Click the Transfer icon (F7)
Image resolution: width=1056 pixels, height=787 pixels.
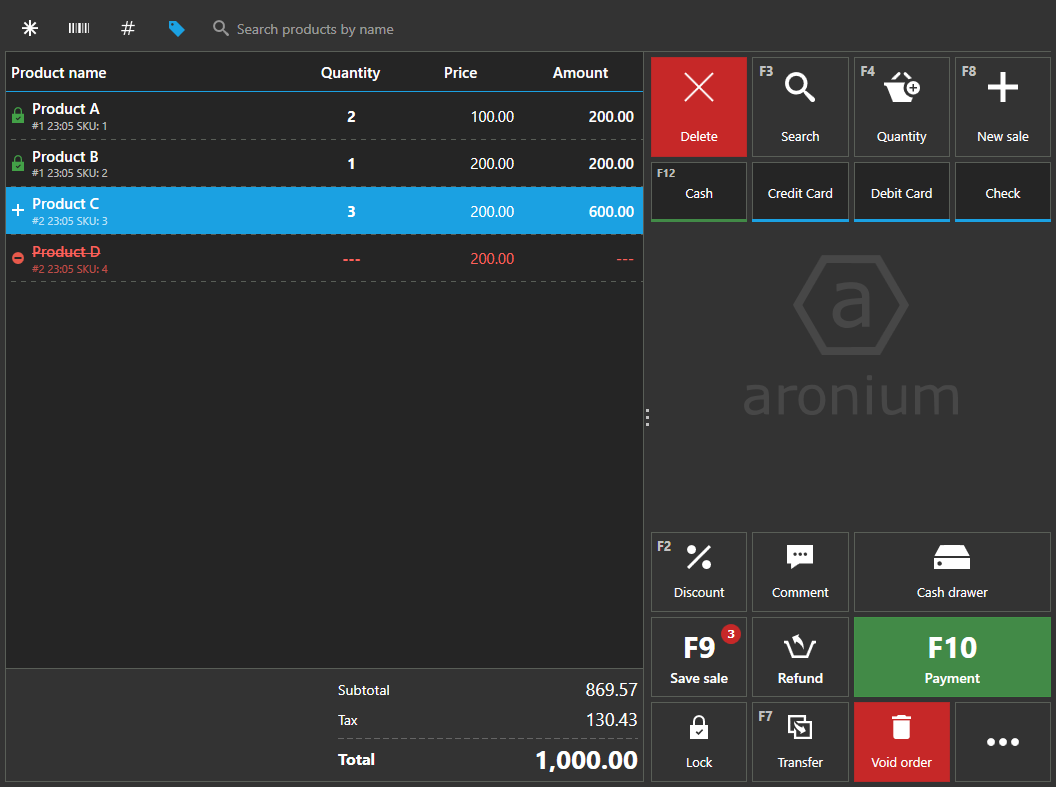point(800,740)
